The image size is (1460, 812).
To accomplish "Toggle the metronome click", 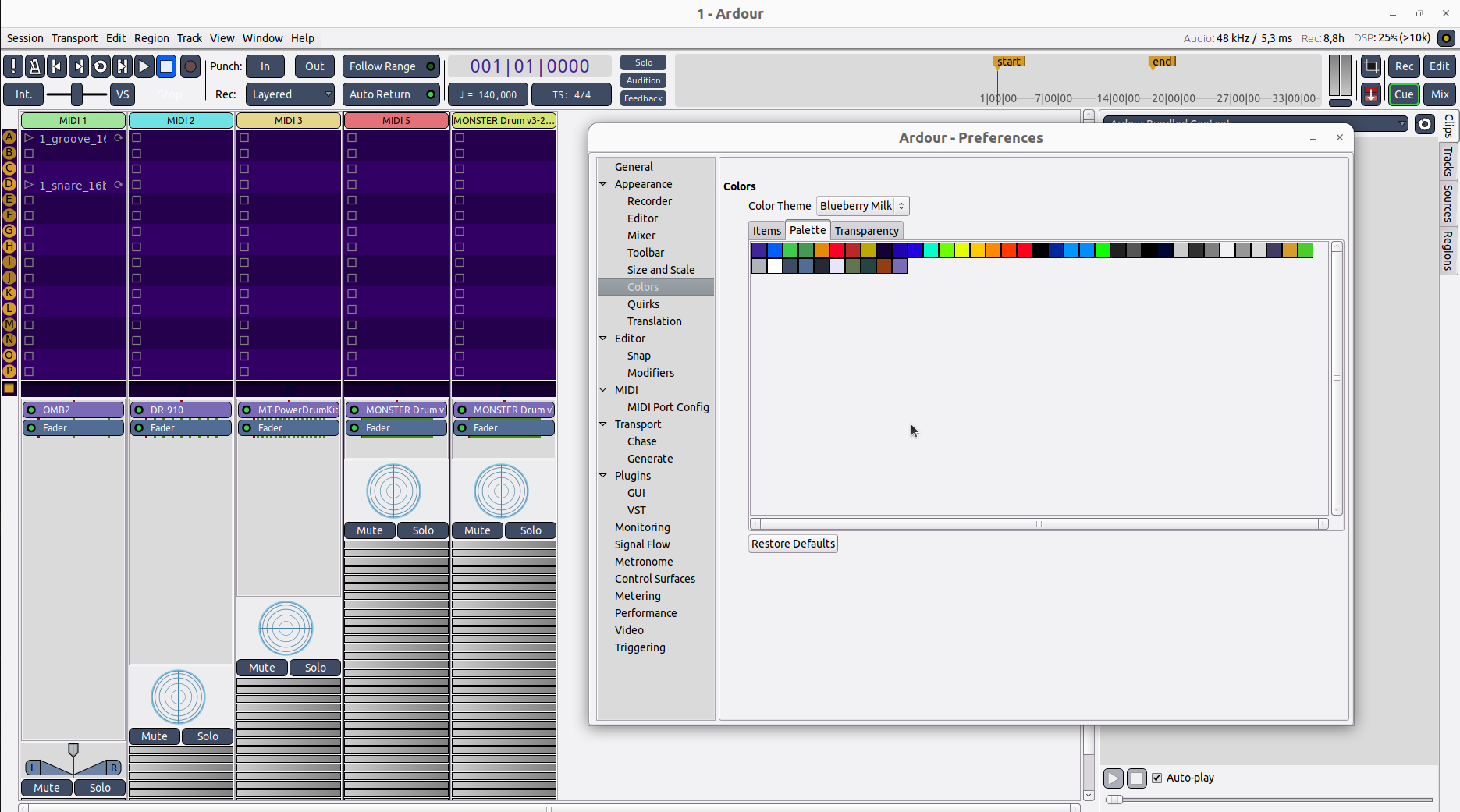I will (x=35, y=66).
